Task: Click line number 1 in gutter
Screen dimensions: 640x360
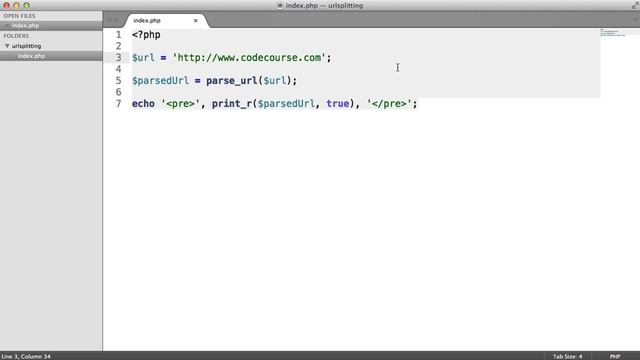Action: pyautogui.click(x=118, y=35)
